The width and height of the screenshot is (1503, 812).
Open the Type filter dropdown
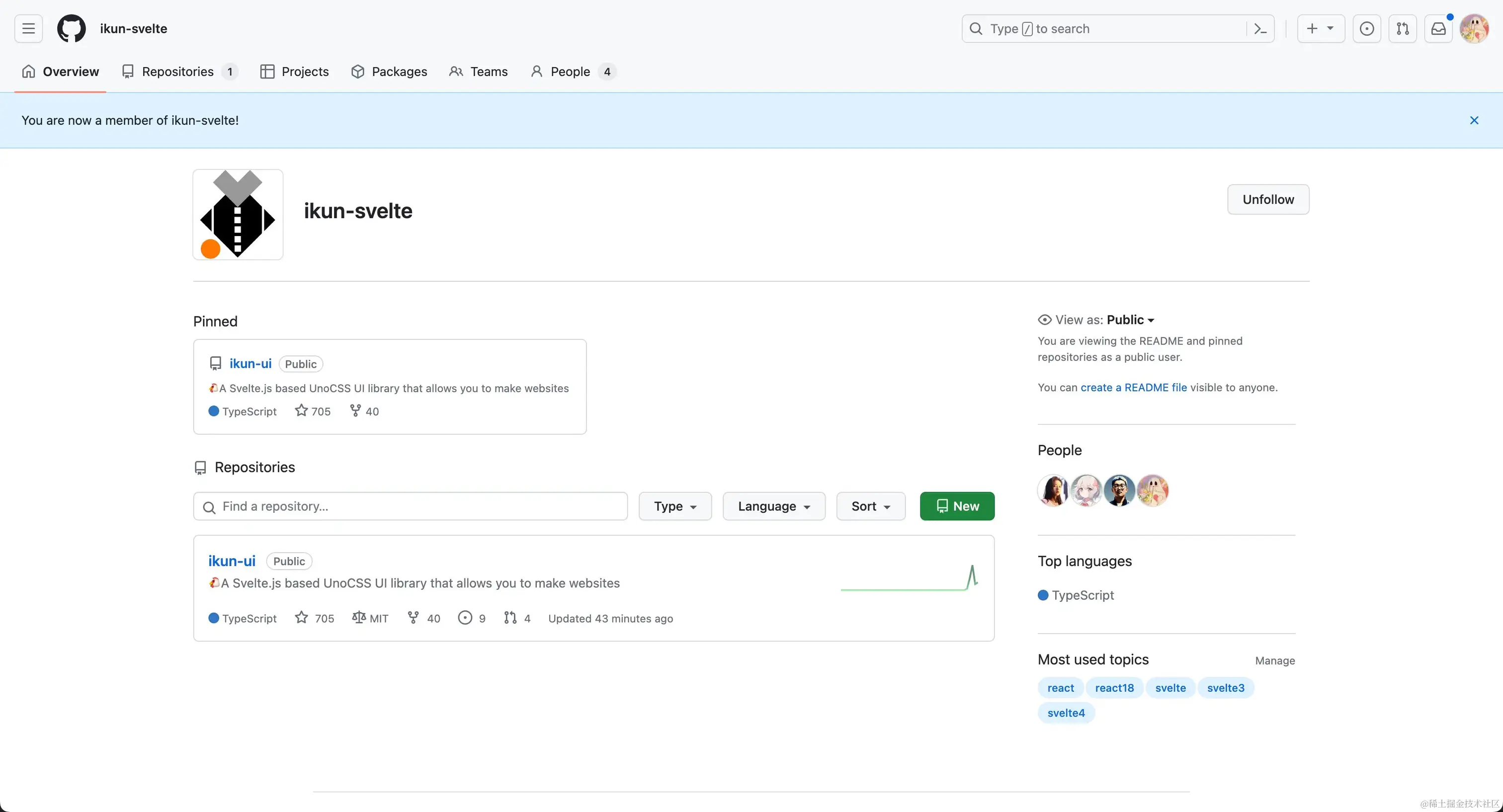point(675,506)
